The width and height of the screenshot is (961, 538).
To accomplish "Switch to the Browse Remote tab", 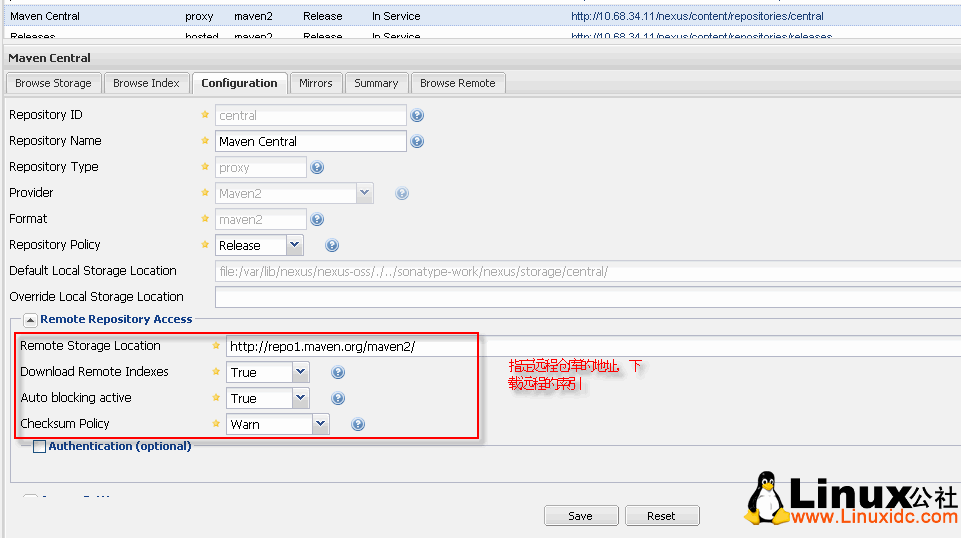I will click(x=458, y=83).
